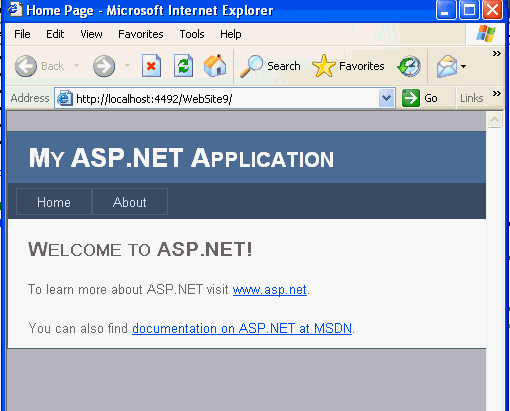Expand hidden toolbar buttons chevron
Image resolution: width=510 pixels, height=411 pixels.
pyautogui.click(x=497, y=54)
